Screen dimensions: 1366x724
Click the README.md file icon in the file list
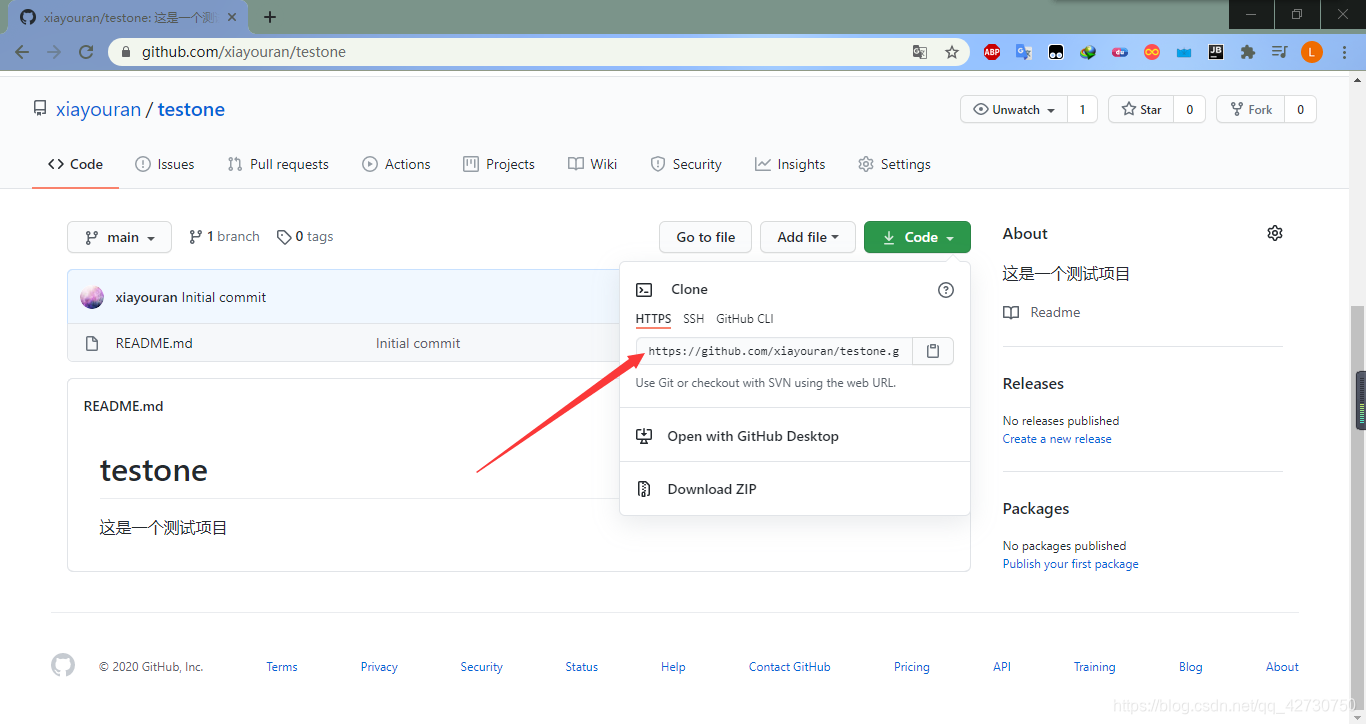pyautogui.click(x=92, y=343)
